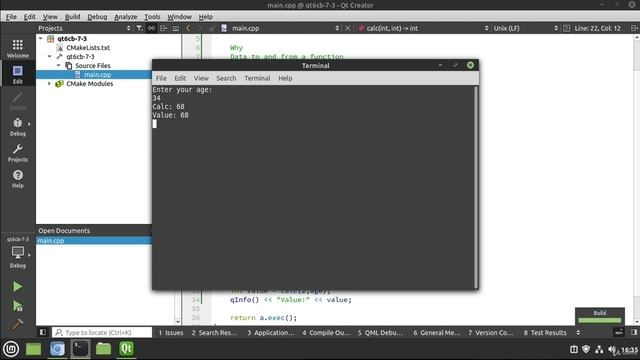
Task: Toggle synchronize with editor link icon
Action: click(151, 28)
